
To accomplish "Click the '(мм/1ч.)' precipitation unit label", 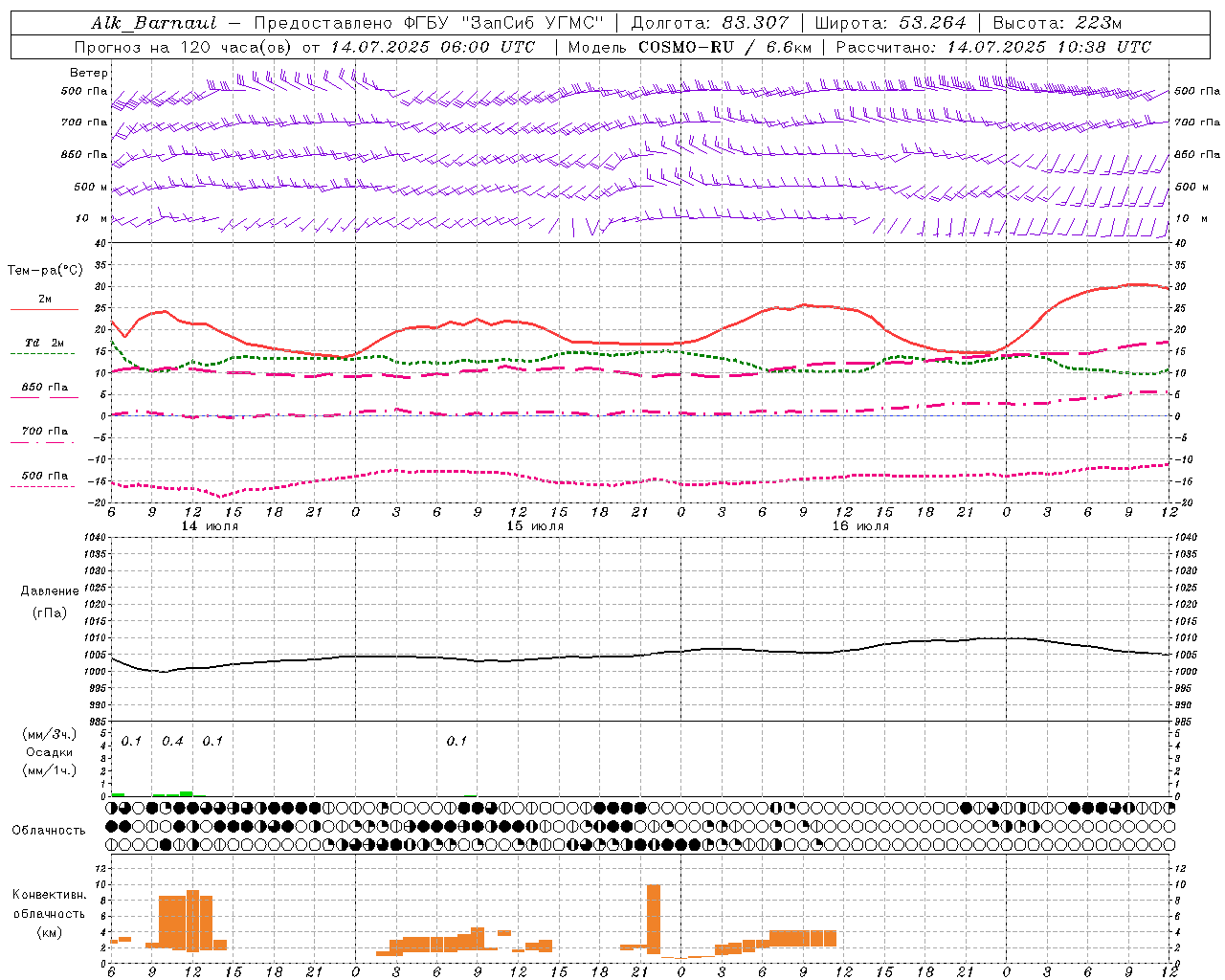I will click(x=50, y=770).
